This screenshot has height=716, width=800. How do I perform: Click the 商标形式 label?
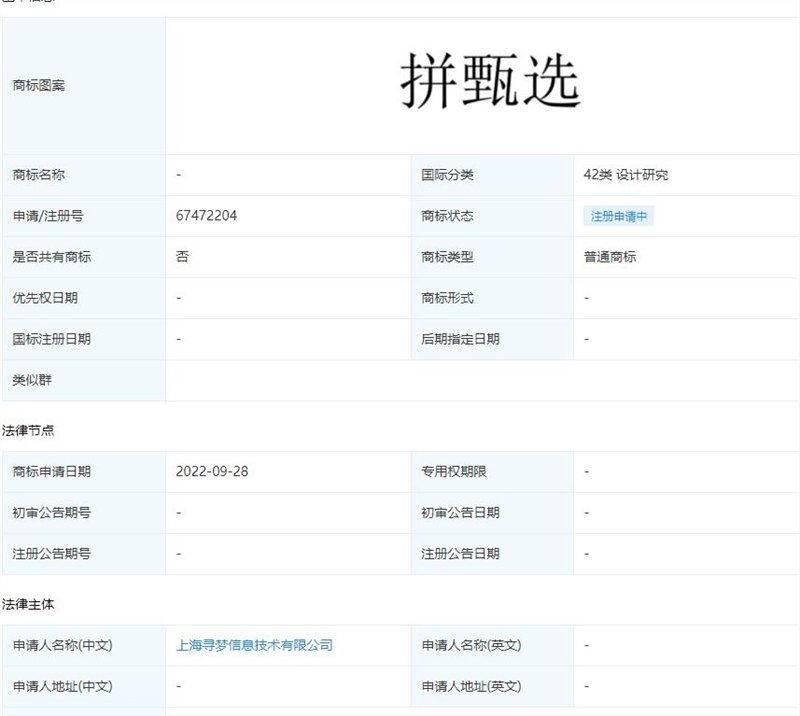(x=447, y=298)
